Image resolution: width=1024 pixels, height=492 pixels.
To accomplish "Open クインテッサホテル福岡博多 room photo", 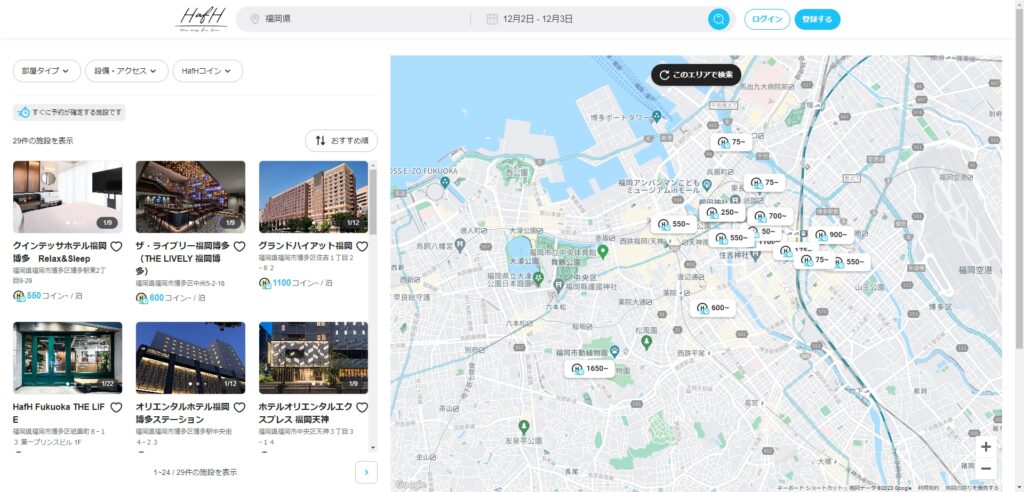I will [x=67, y=197].
